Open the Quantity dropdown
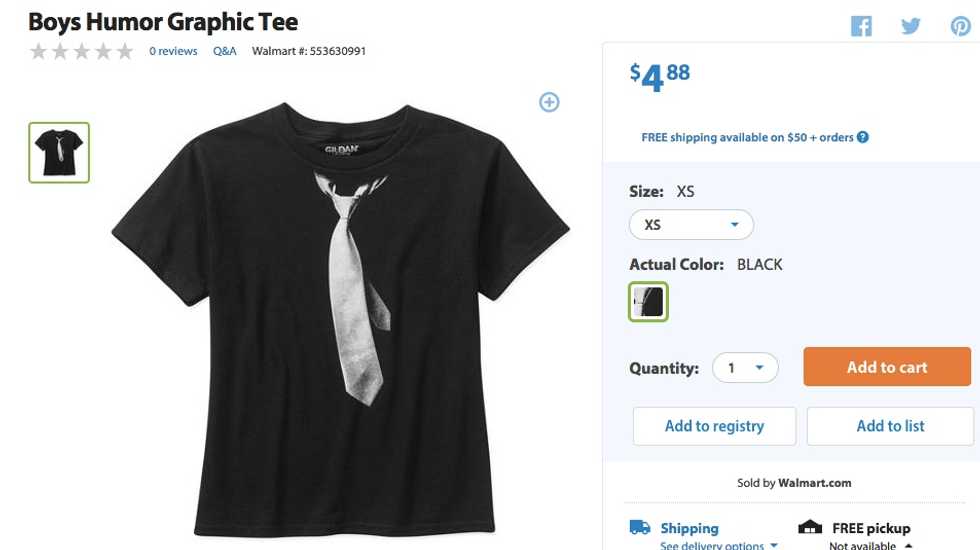980x550 pixels. [745, 368]
